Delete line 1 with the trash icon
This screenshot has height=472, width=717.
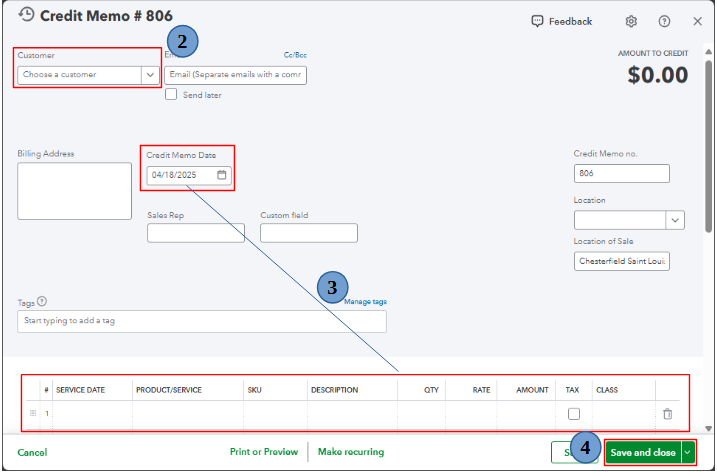(x=668, y=413)
